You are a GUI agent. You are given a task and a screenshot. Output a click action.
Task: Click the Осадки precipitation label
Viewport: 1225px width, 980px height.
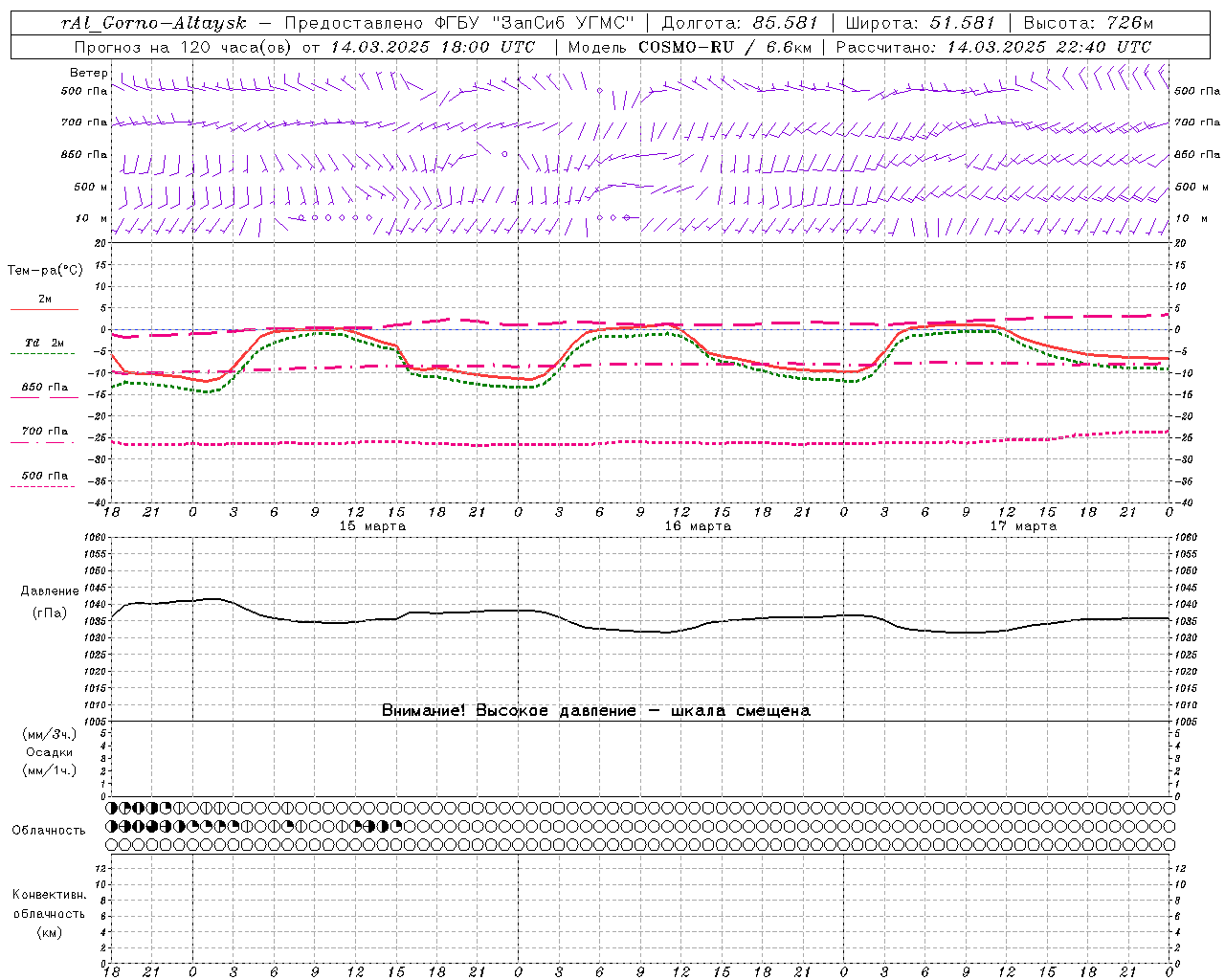pos(50,752)
